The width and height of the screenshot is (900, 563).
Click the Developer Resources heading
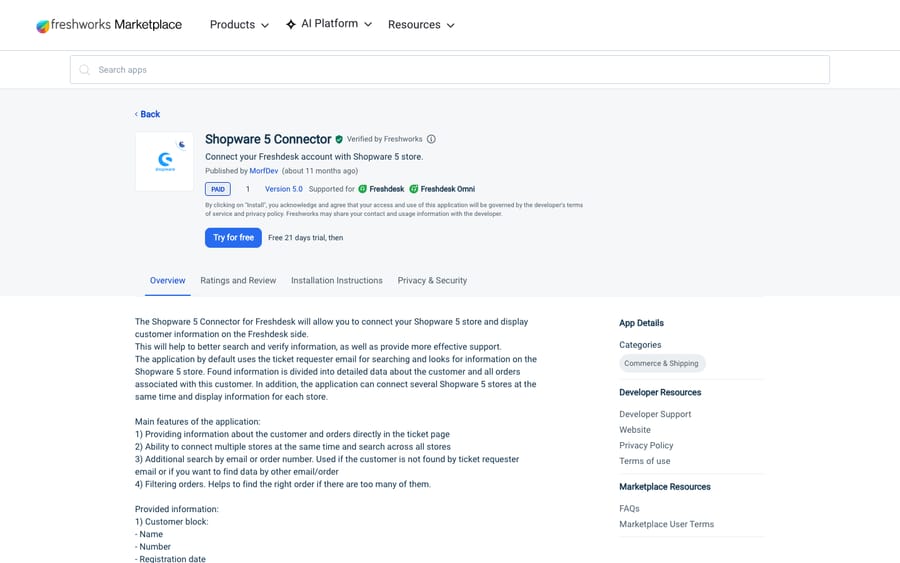pyautogui.click(x=660, y=393)
